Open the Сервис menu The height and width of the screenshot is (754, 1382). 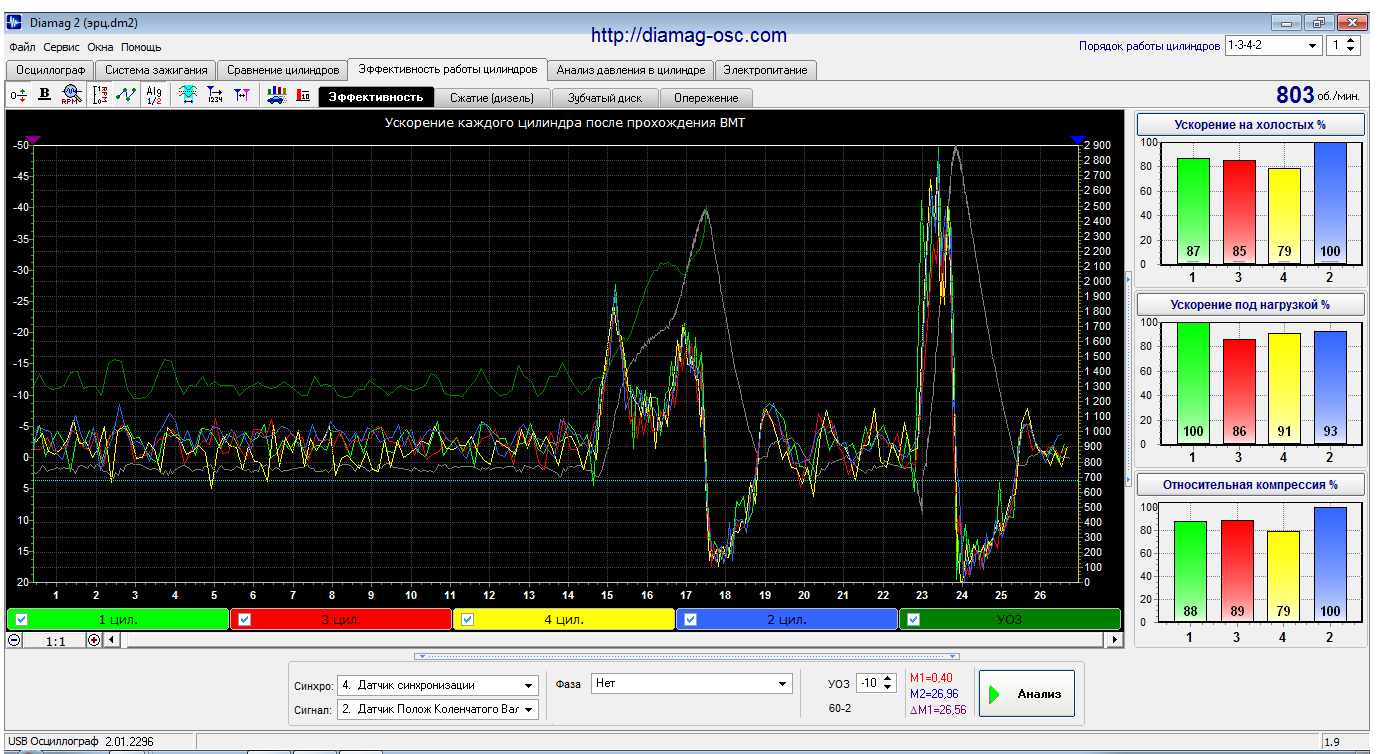(x=62, y=47)
